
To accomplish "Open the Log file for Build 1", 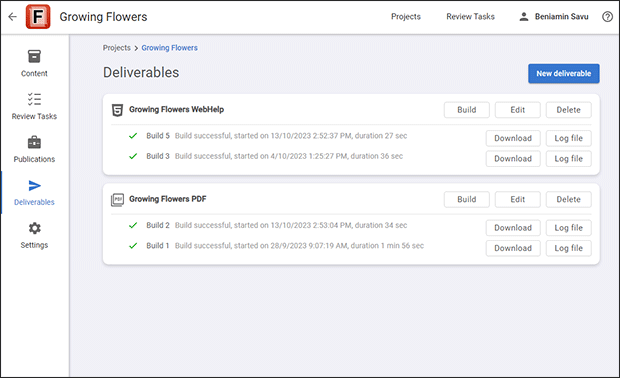I will tap(569, 248).
